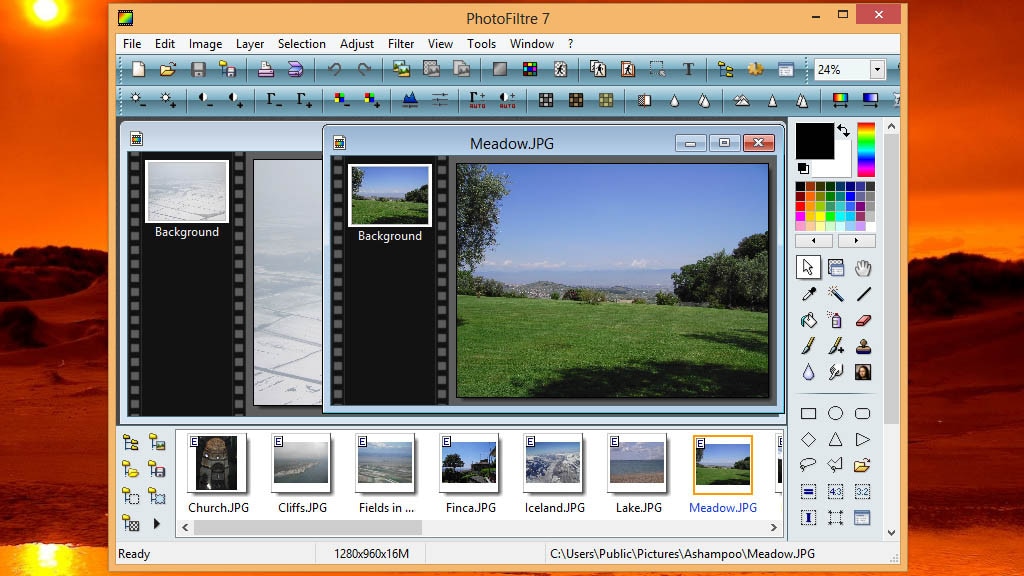Open Finca.JPG thumbnail in explorer
The width and height of the screenshot is (1024, 576).
469,463
